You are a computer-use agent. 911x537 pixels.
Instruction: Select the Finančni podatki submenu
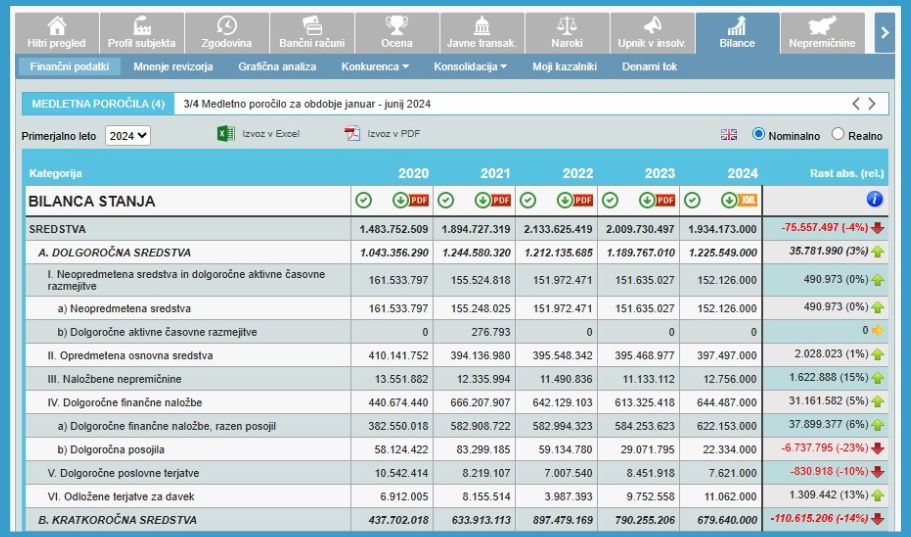pyautogui.click(x=69, y=66)
